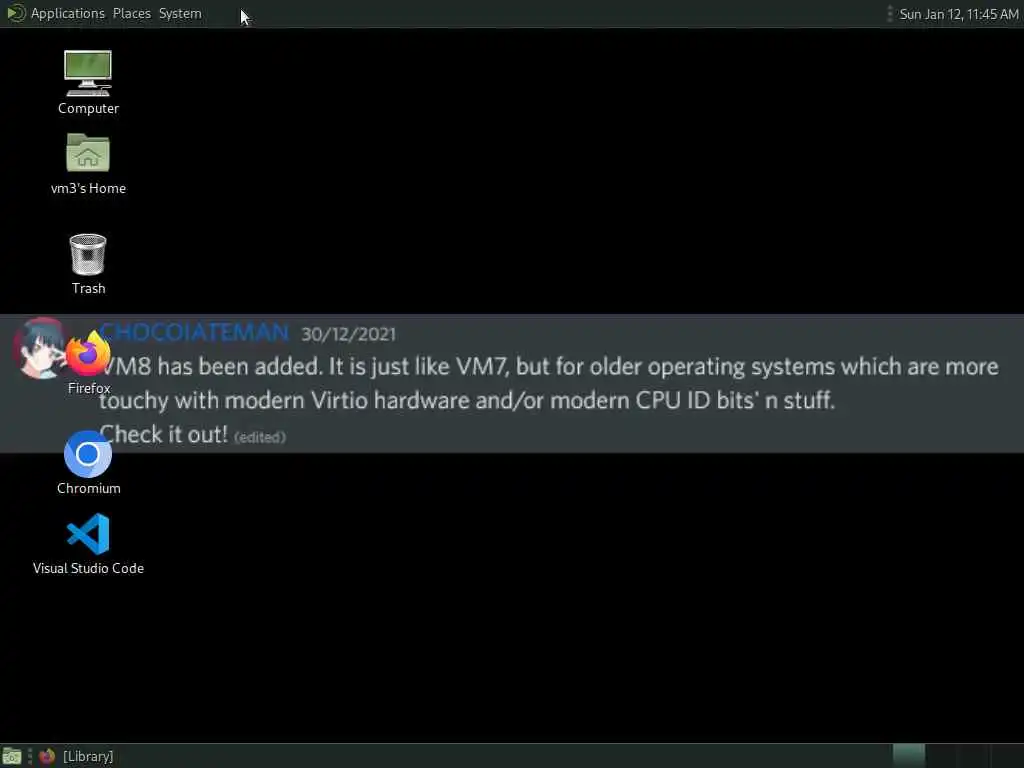Click the Show Desktop button in bottom panel
1024x768 pixels.
(12, 756)
